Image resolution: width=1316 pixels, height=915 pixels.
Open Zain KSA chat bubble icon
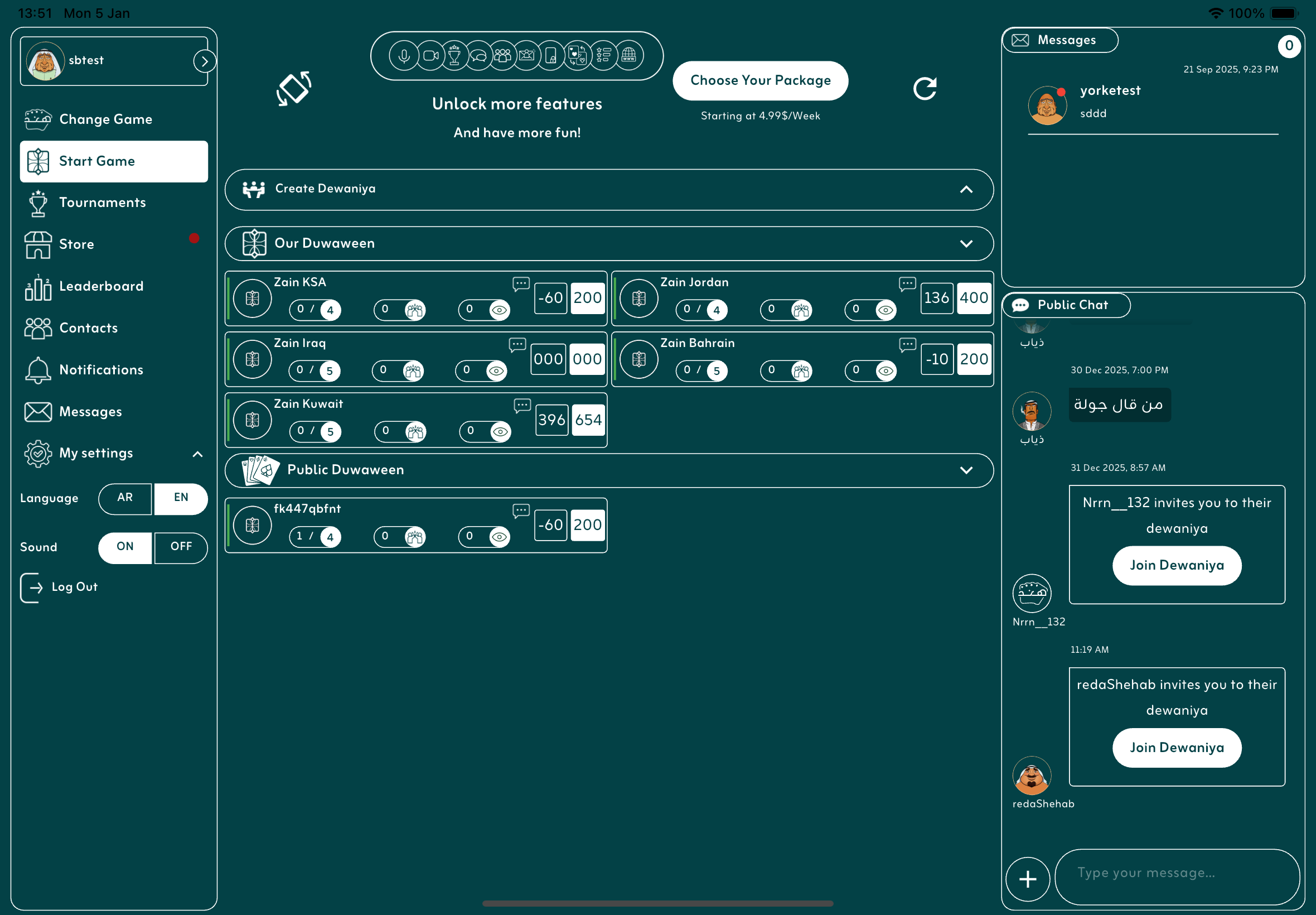point(520,283)
